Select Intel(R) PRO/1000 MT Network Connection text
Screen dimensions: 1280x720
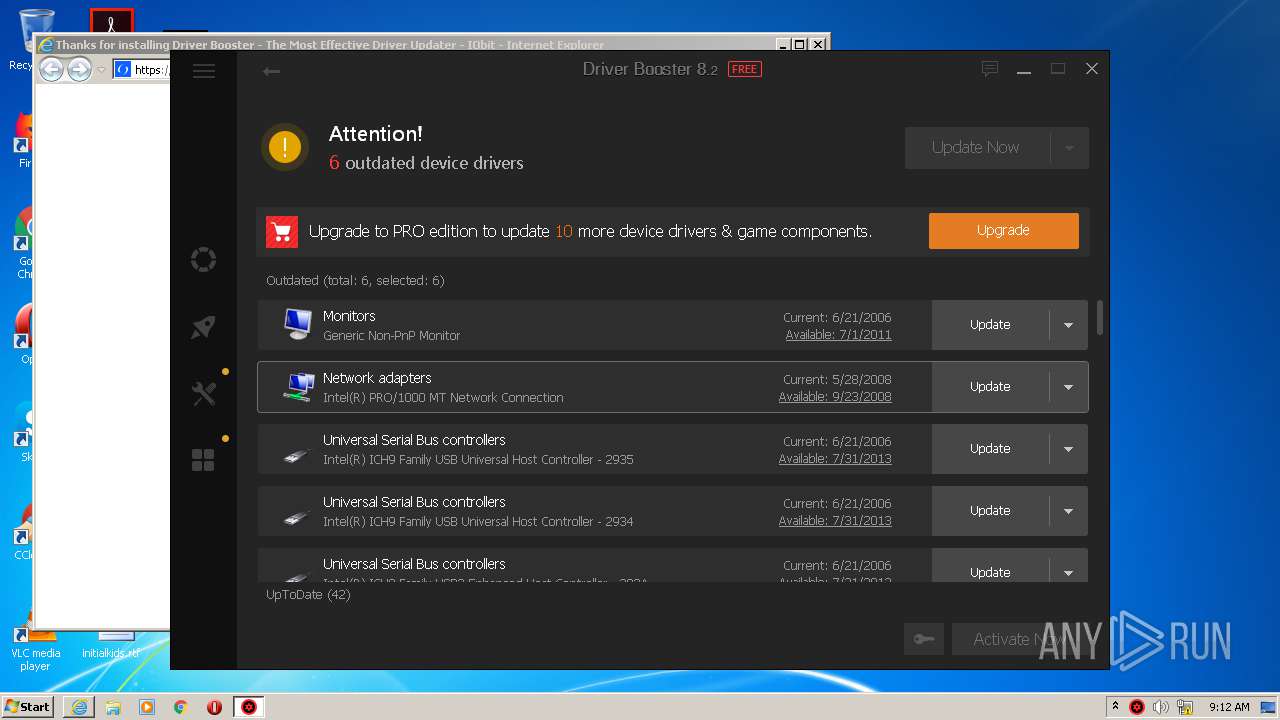[x=443, y=398]
